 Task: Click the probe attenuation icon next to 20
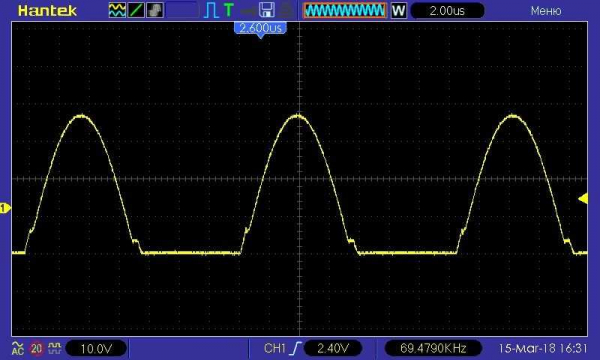tap(55, 348)
